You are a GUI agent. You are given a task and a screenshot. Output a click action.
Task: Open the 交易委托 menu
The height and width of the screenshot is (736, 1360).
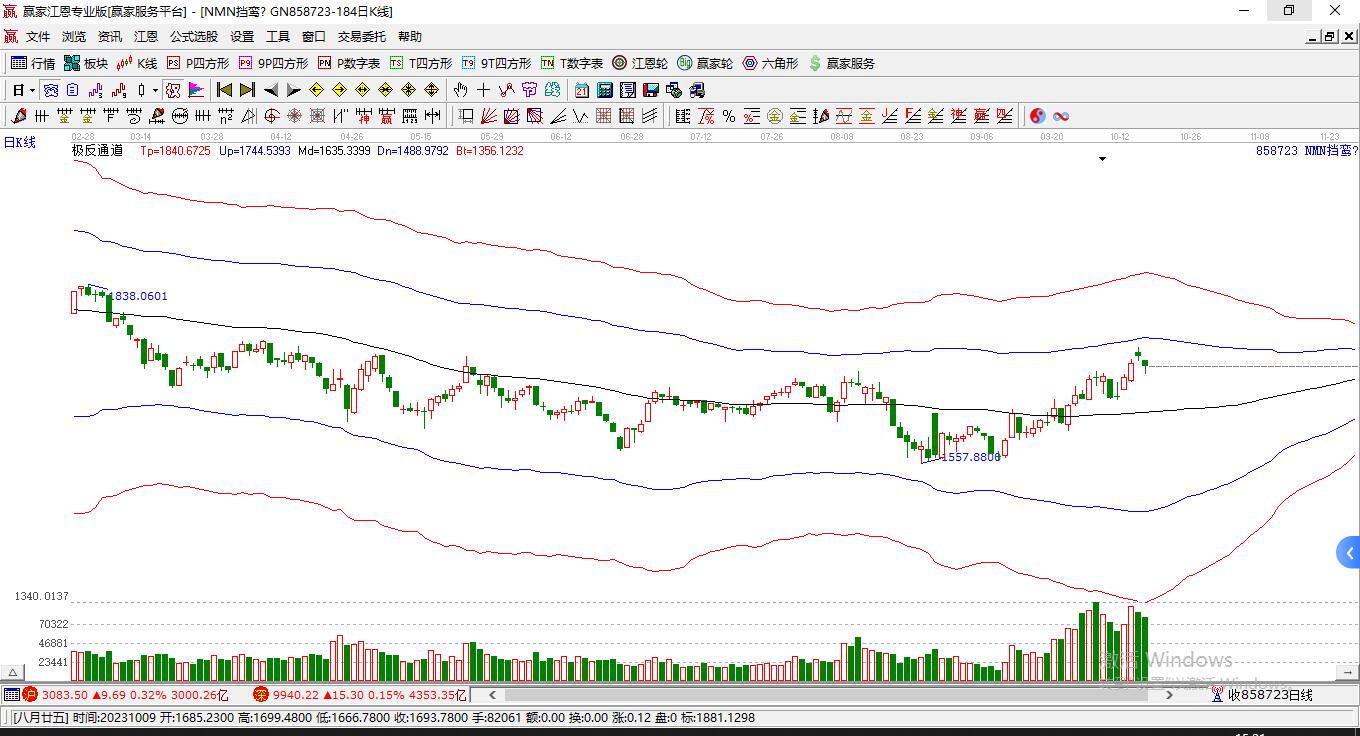coord(362,37)
